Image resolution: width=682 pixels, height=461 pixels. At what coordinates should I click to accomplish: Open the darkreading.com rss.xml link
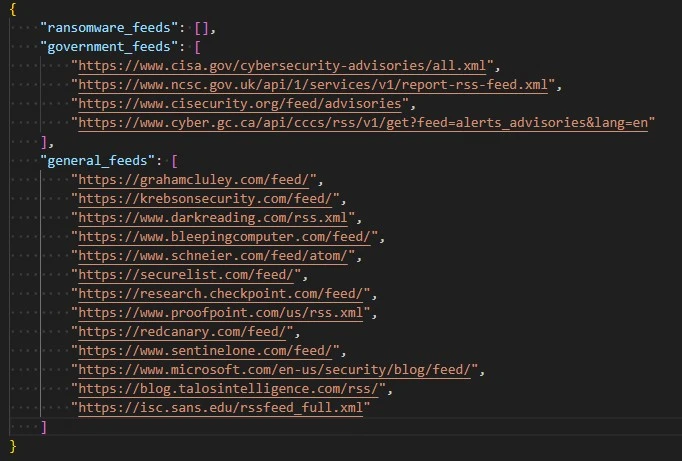[213, 218]
